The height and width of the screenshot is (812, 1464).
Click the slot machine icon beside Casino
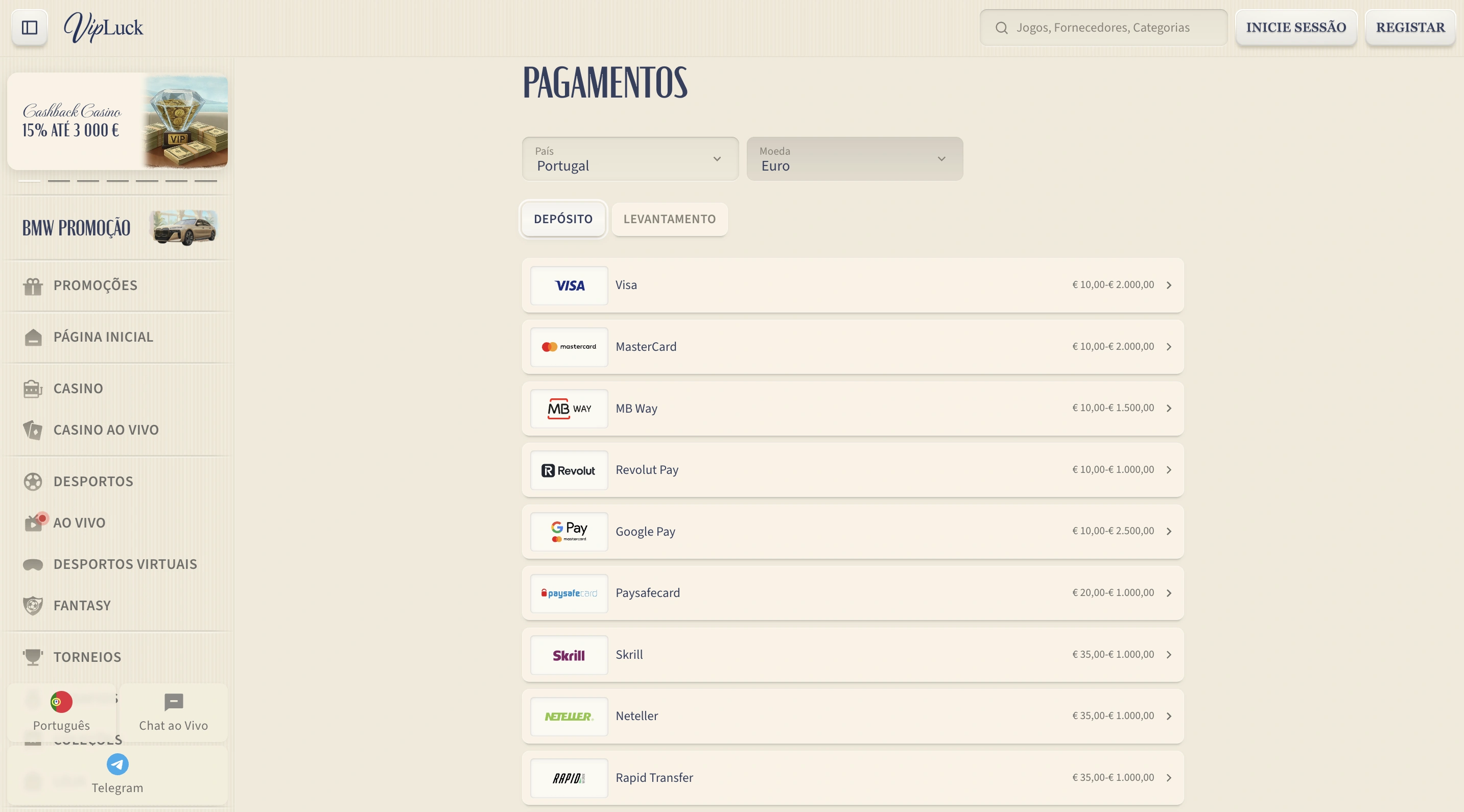pos(33,389)
